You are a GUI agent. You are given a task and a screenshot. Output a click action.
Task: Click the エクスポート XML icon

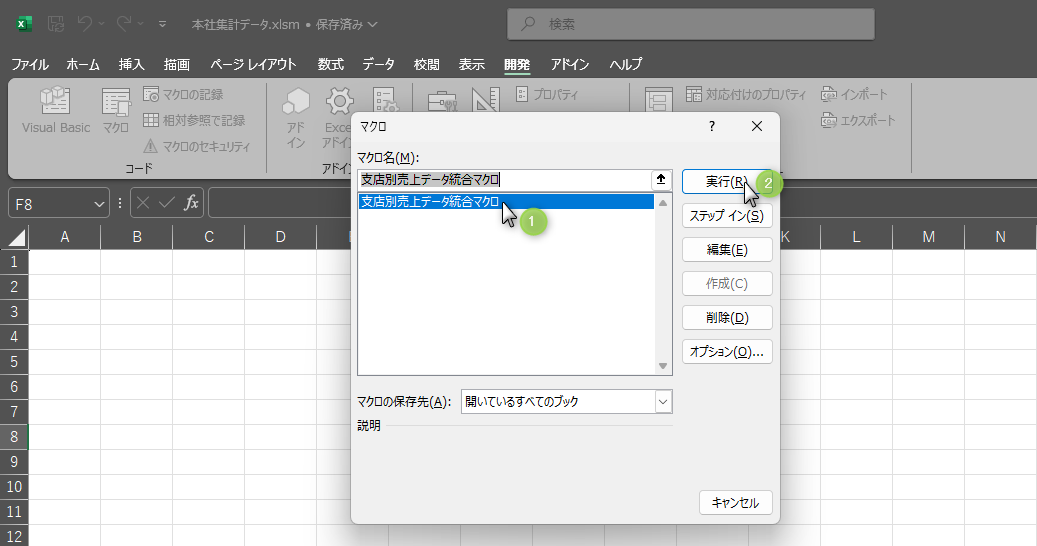tap(829, 120)
